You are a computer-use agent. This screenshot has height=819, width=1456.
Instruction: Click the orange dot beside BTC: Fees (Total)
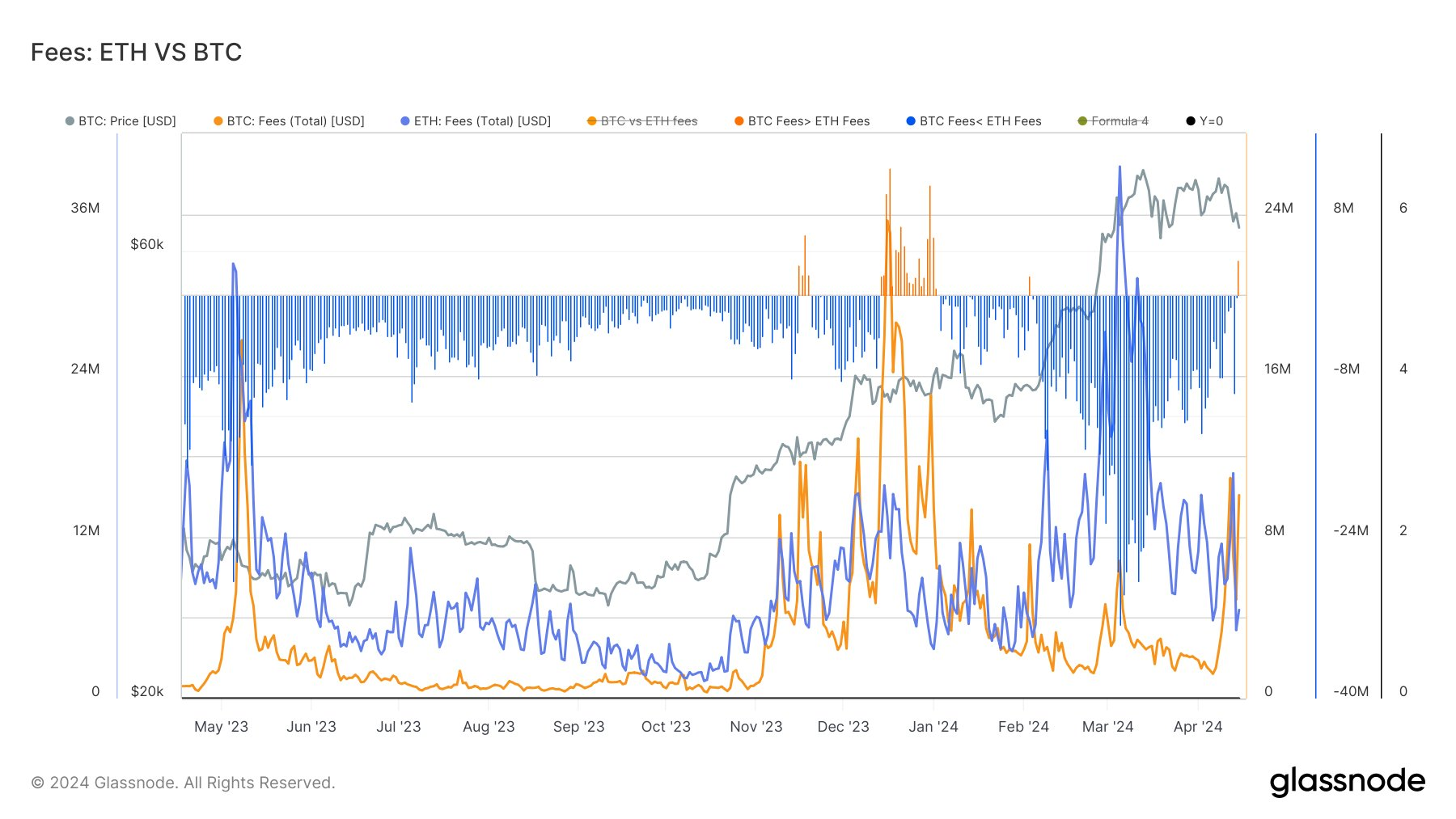click(218, 121)
